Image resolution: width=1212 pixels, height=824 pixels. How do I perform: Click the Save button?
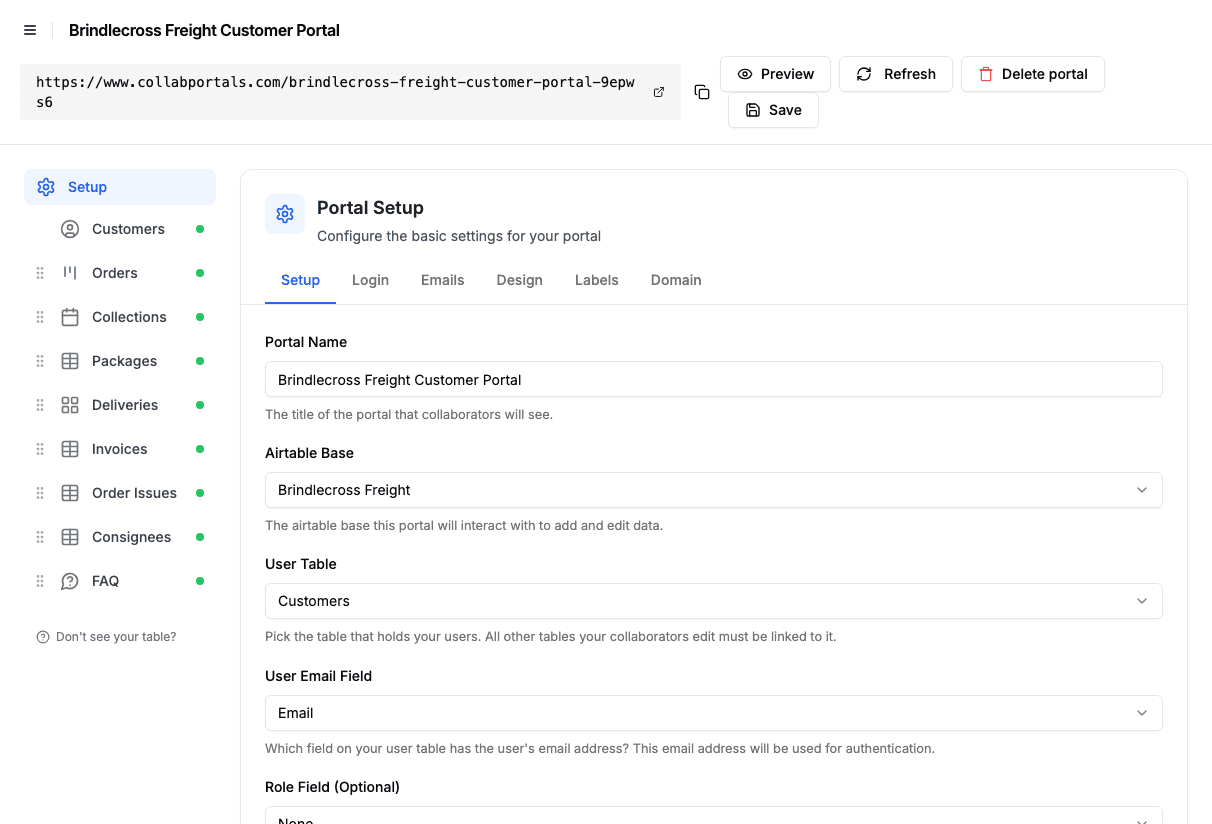tap(773, 110)
